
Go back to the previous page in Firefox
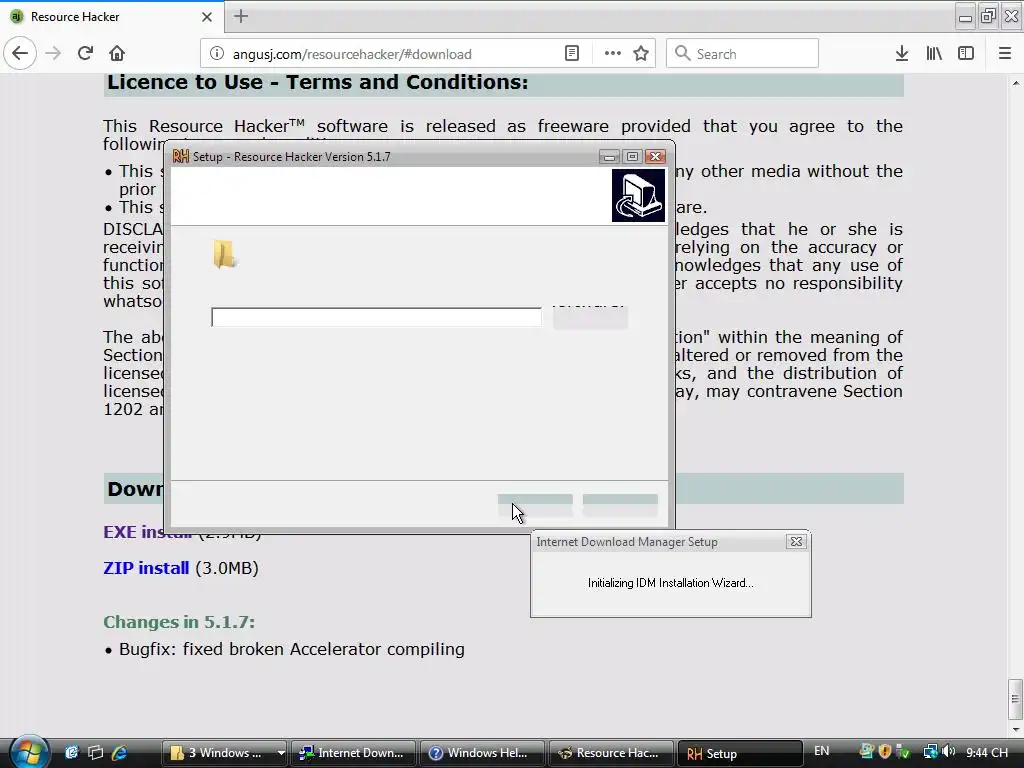coord(20,54)
